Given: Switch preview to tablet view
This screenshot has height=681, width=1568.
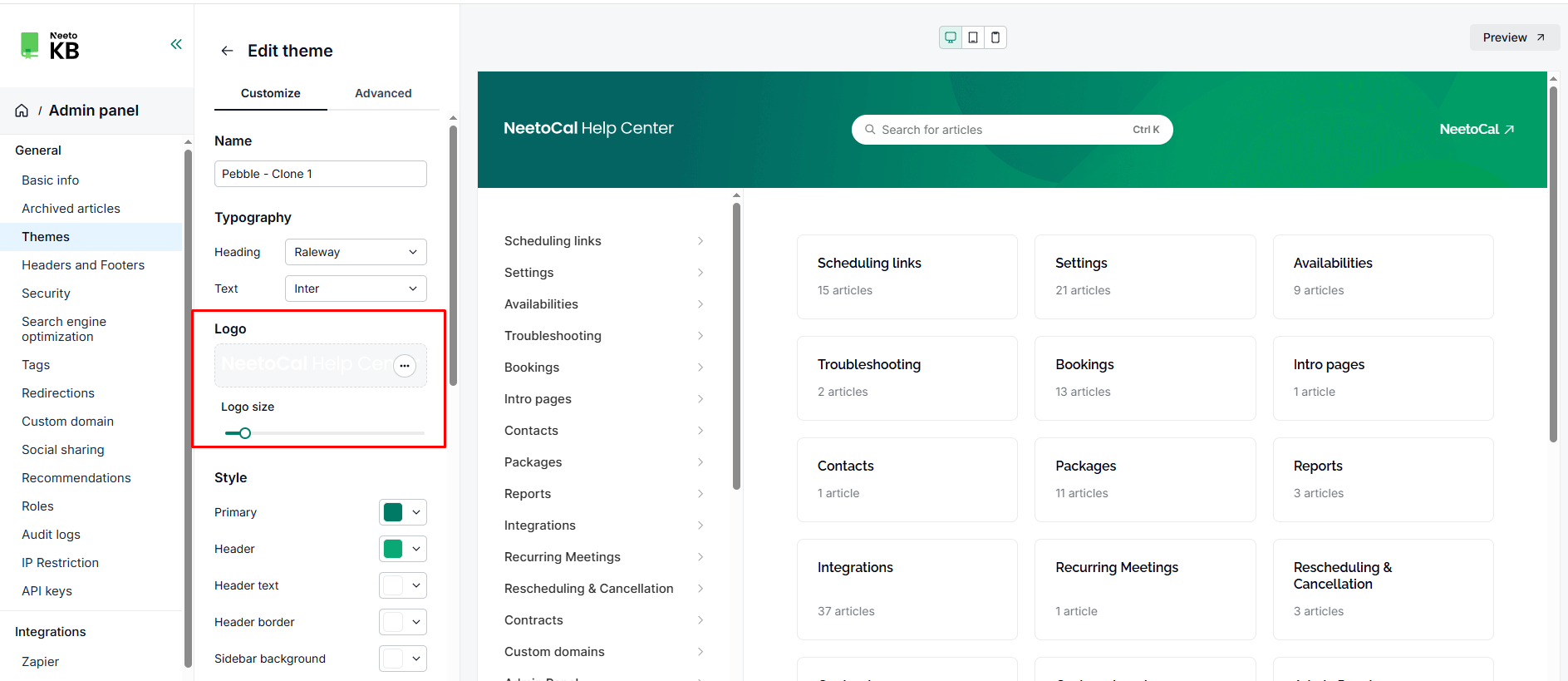Looking at the screenshot, I should 973,37.
